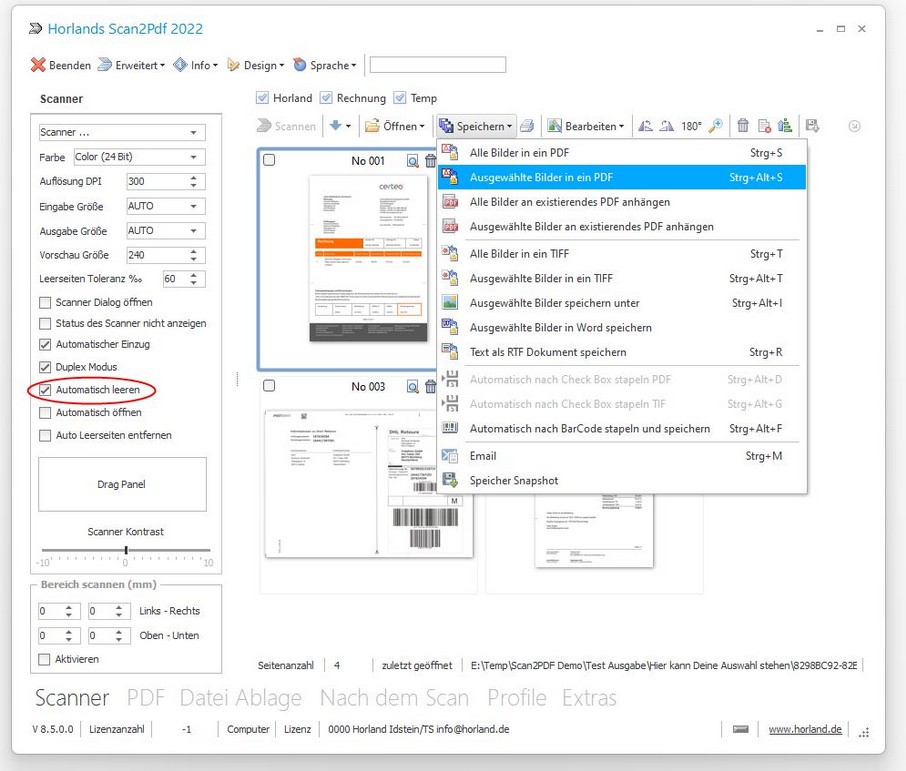Click thumbnail of page No 001

tap(369, 258)
